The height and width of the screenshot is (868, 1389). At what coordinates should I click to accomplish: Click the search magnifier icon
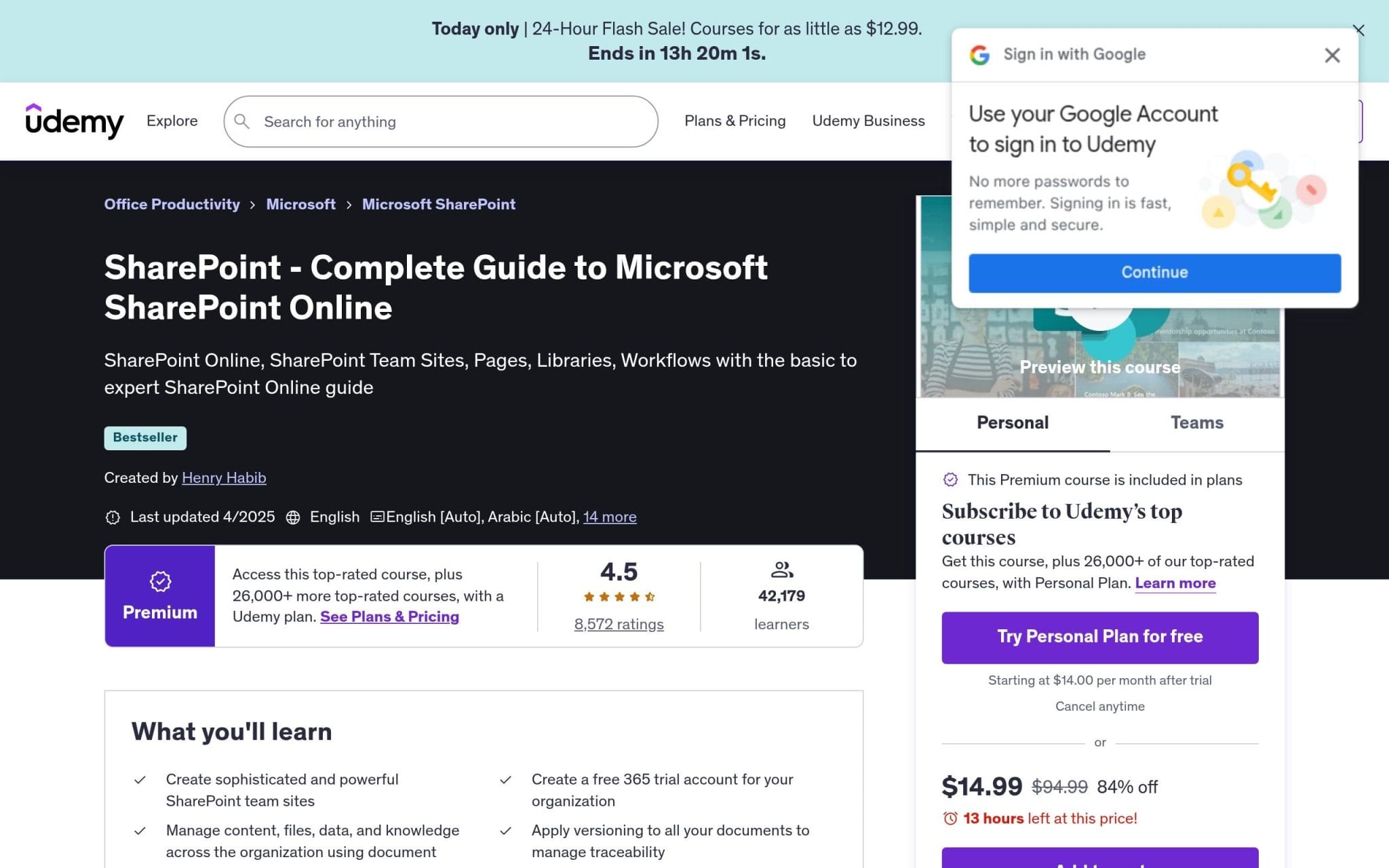(241, 121)
